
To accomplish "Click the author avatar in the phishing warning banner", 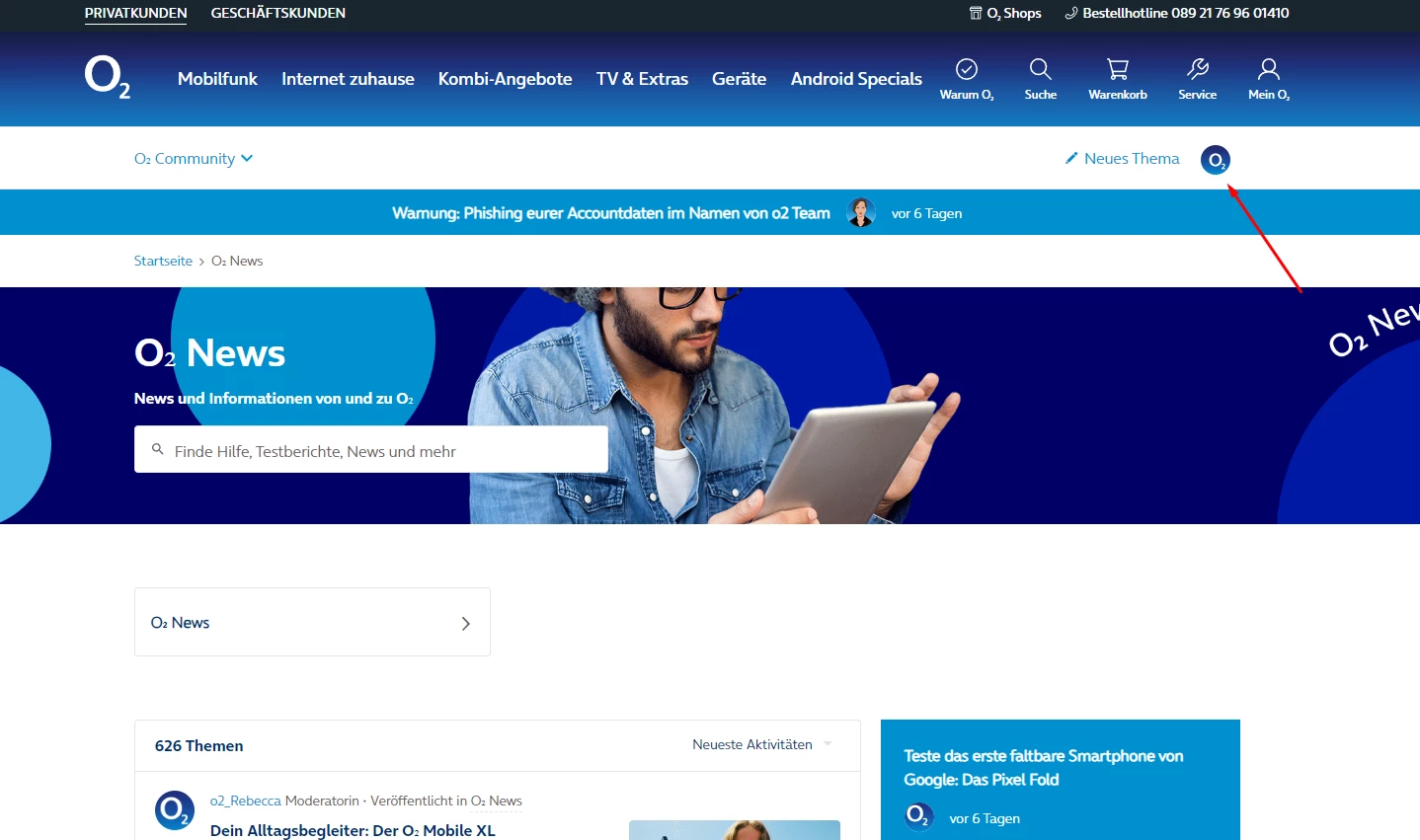I will (861, 212).
